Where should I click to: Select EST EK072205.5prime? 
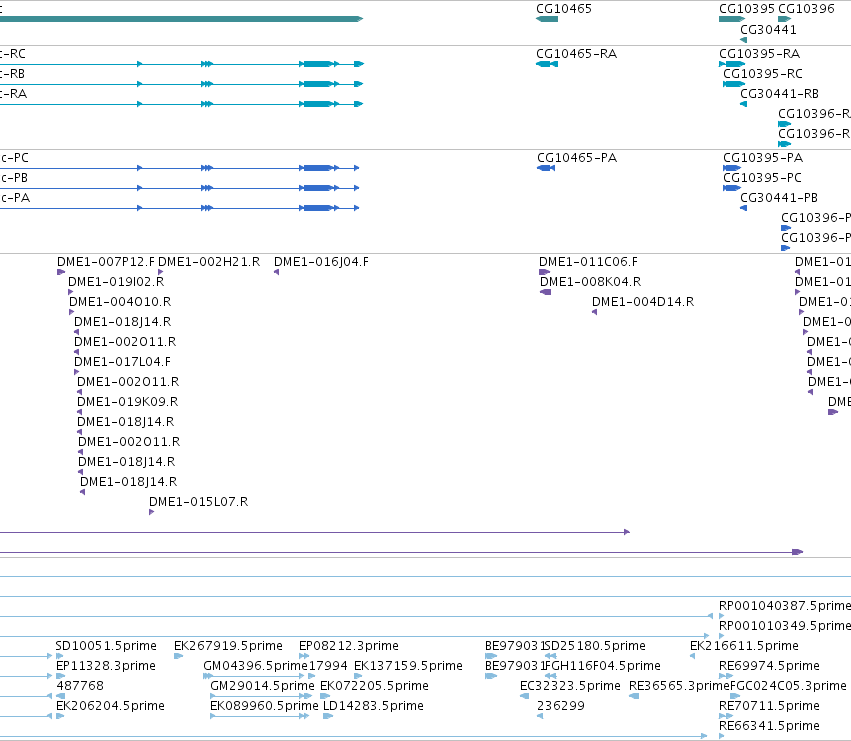click(374, 686)
